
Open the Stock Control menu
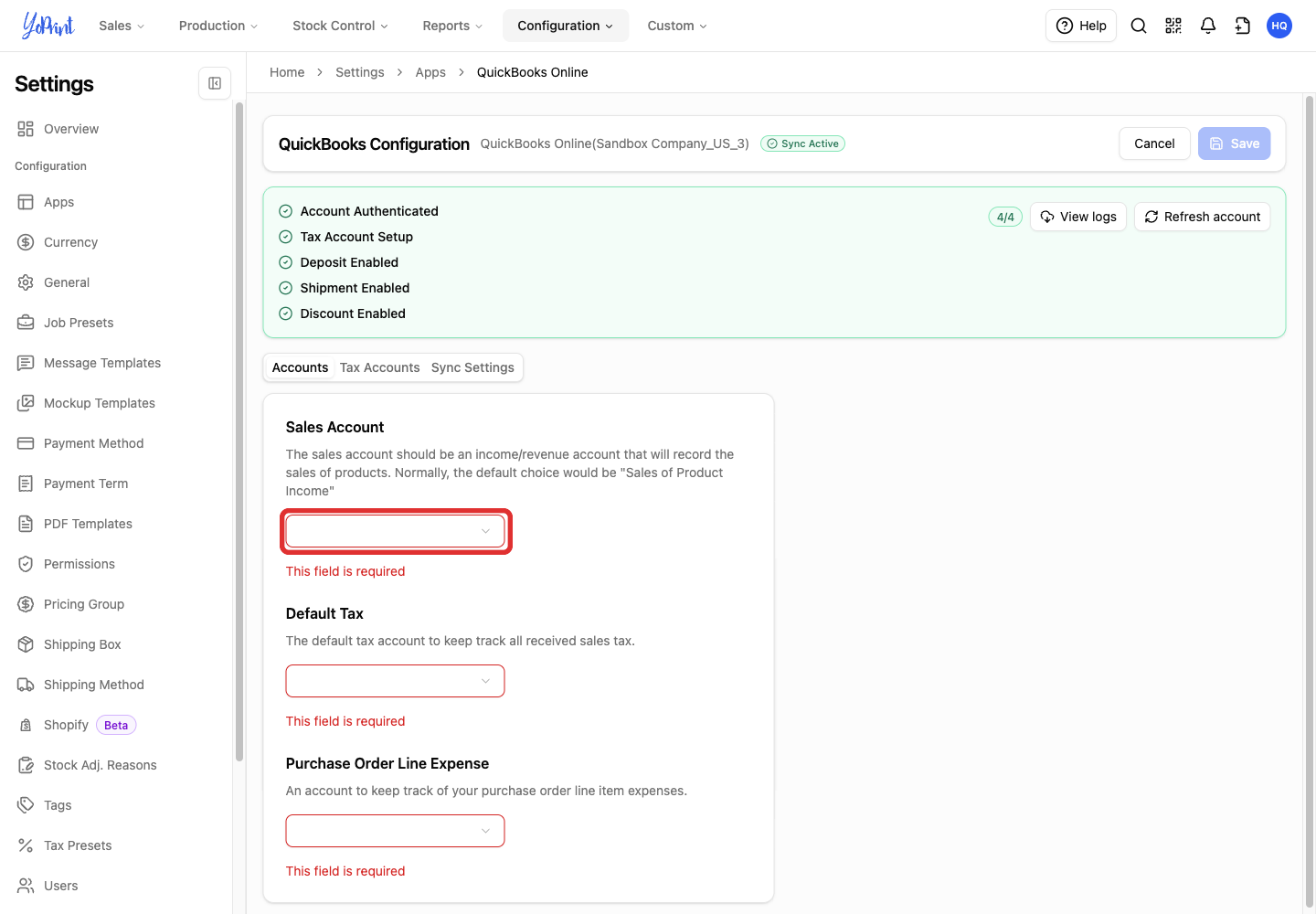click(340, 26)
